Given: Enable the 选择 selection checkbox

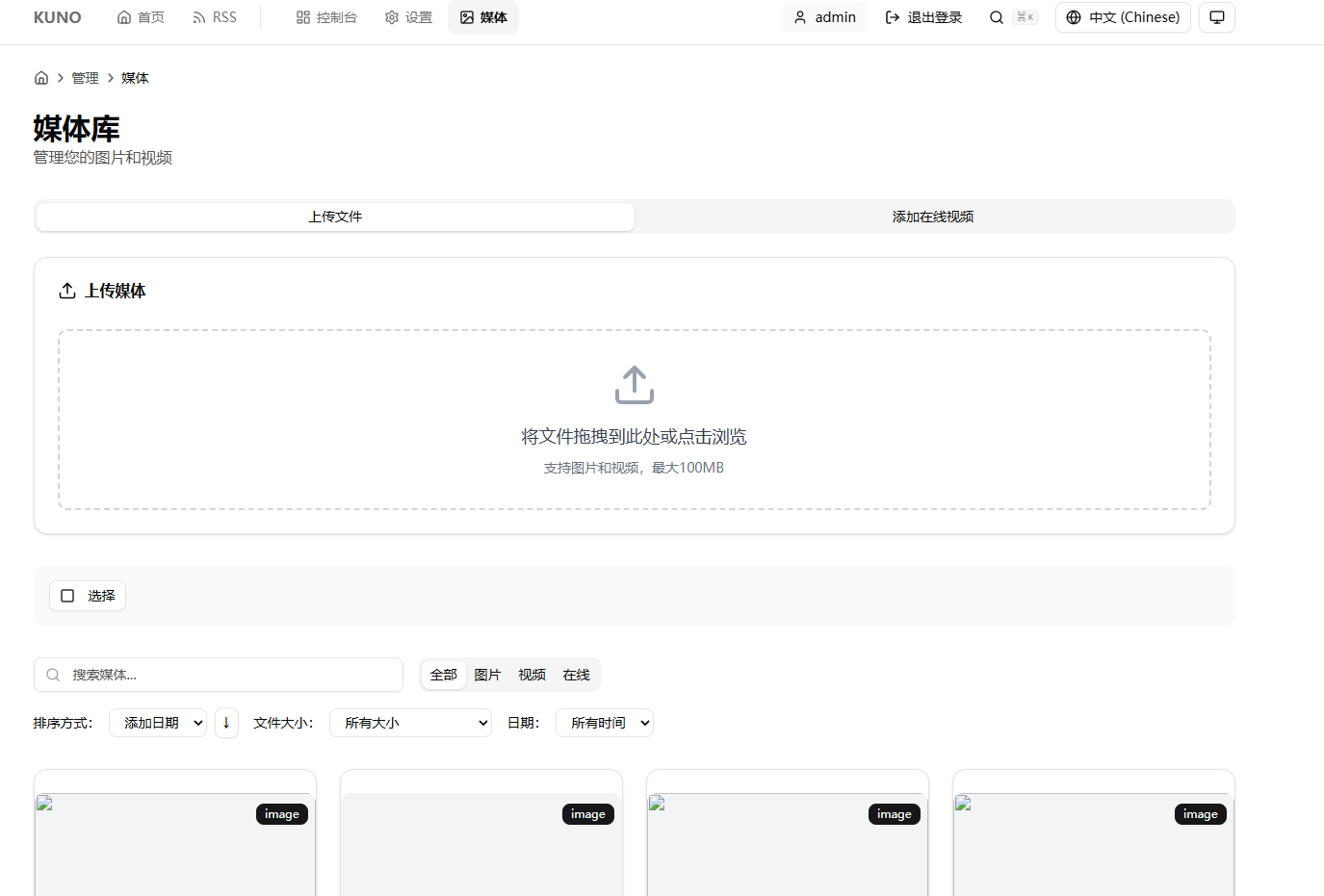Looking at the screenshot, I should [68, 596].
